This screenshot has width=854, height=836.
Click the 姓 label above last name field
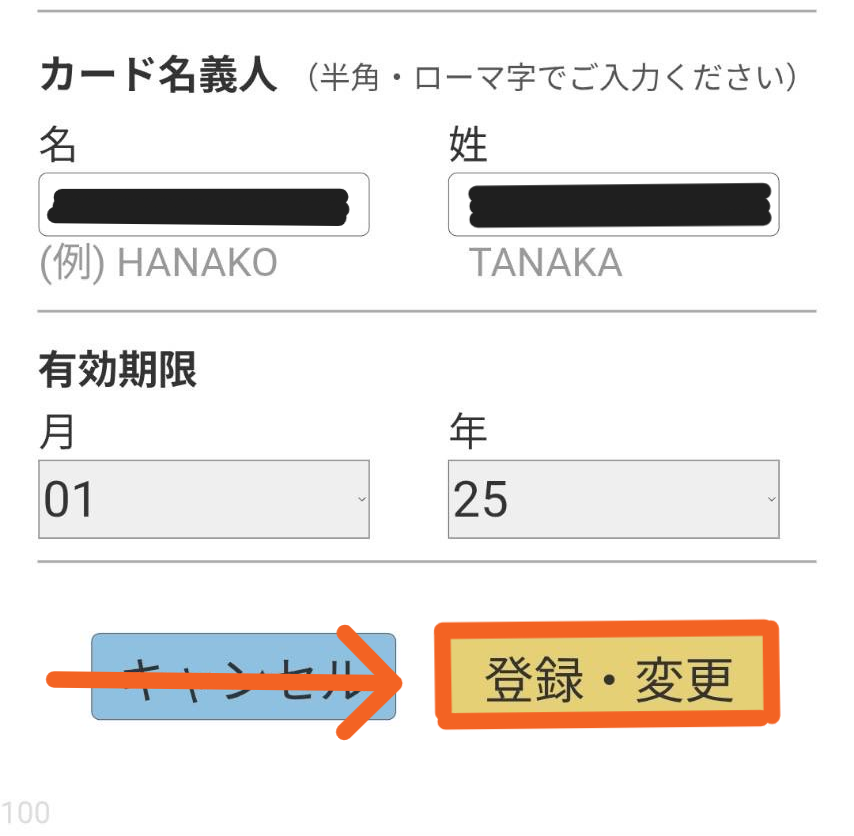click(x=468, y=146)
